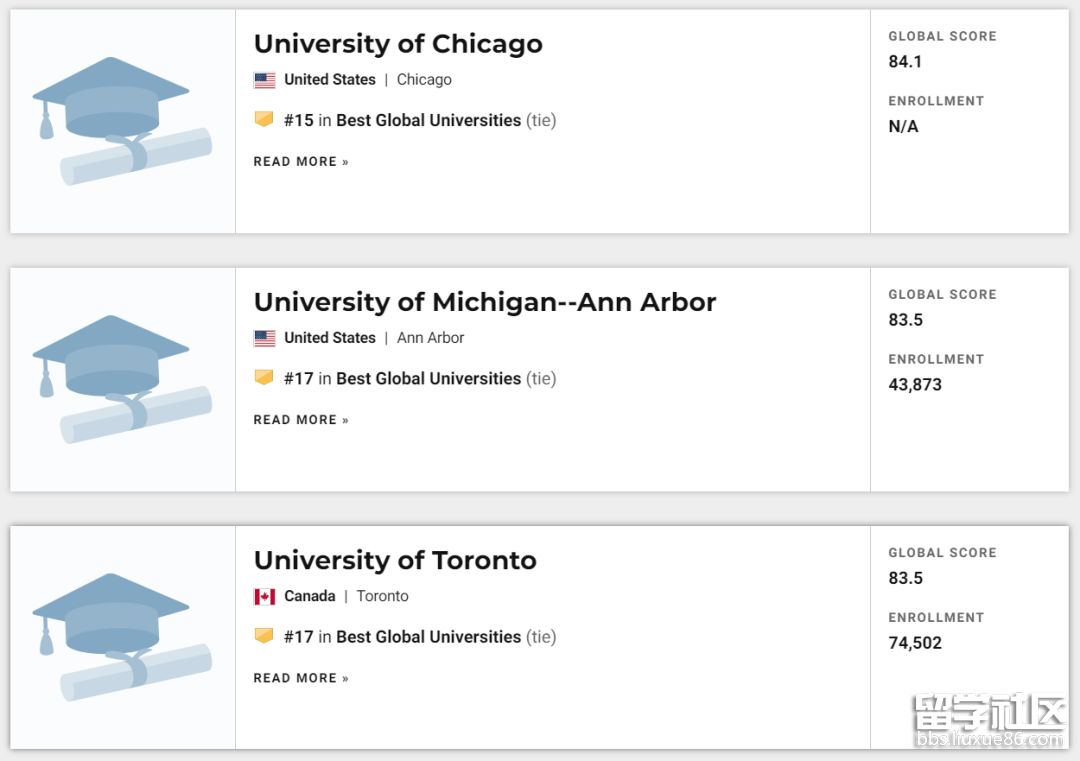Viewport: 1080px width, 761px height.
Task: Click the US flag beside Ann Arbor
Action: point(265,338)
